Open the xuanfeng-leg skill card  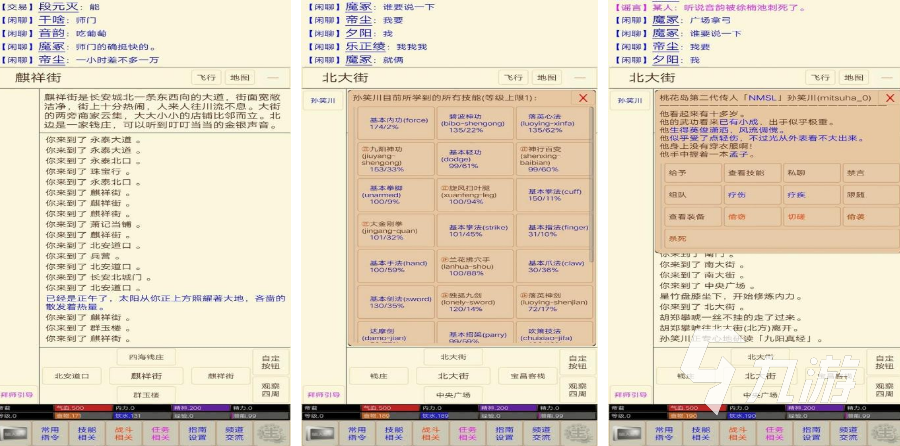click(x=474, y=195)
